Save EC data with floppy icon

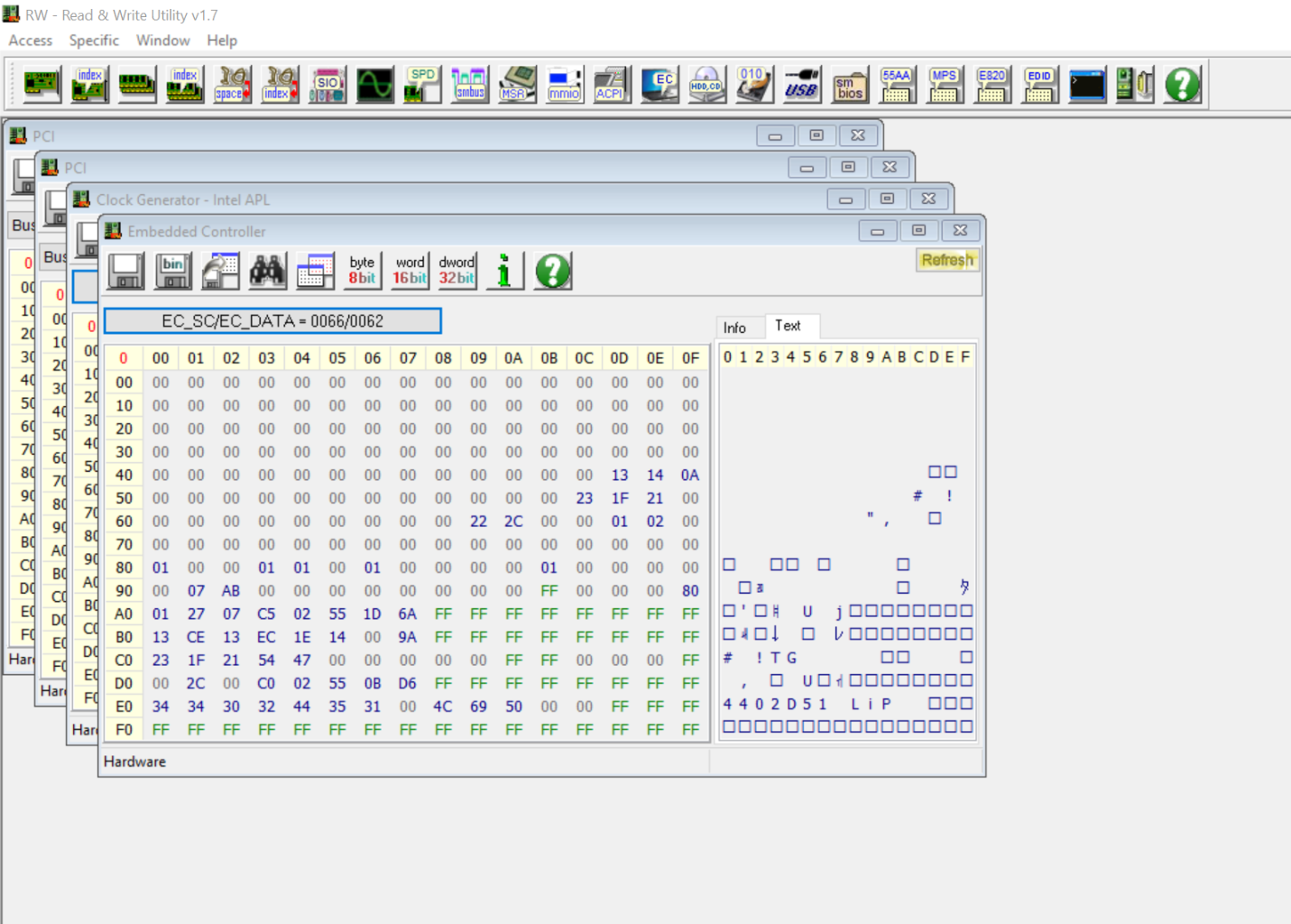(125, 271)
